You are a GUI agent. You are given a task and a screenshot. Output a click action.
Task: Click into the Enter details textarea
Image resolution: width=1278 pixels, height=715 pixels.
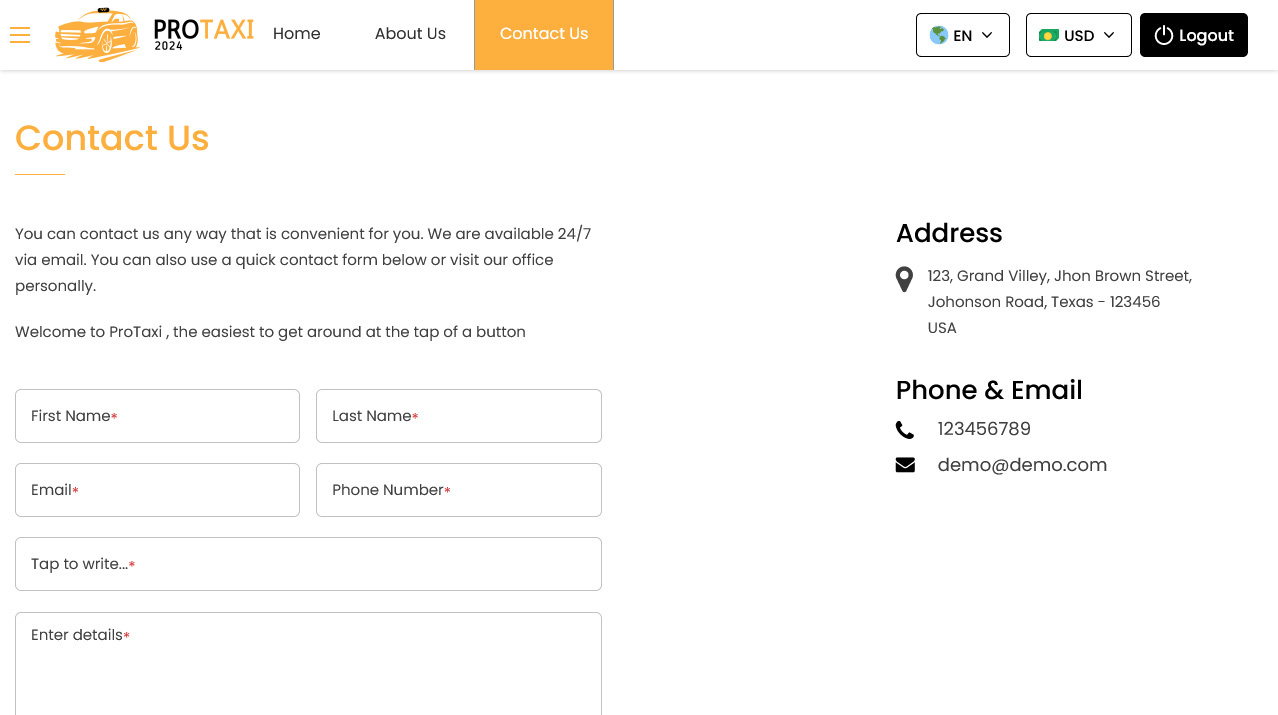(x=308, y=664)
